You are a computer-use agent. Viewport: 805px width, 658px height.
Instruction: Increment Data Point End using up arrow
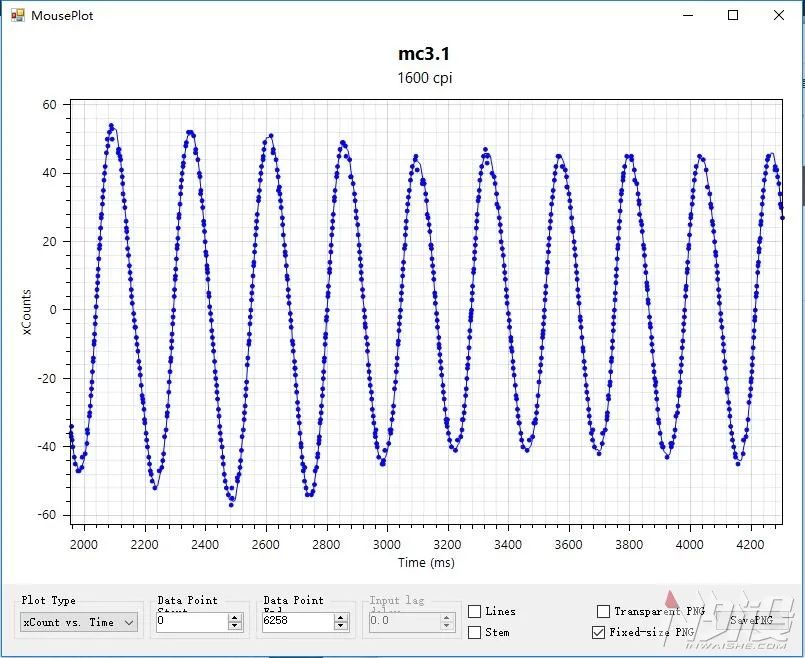tap(342, 617)
